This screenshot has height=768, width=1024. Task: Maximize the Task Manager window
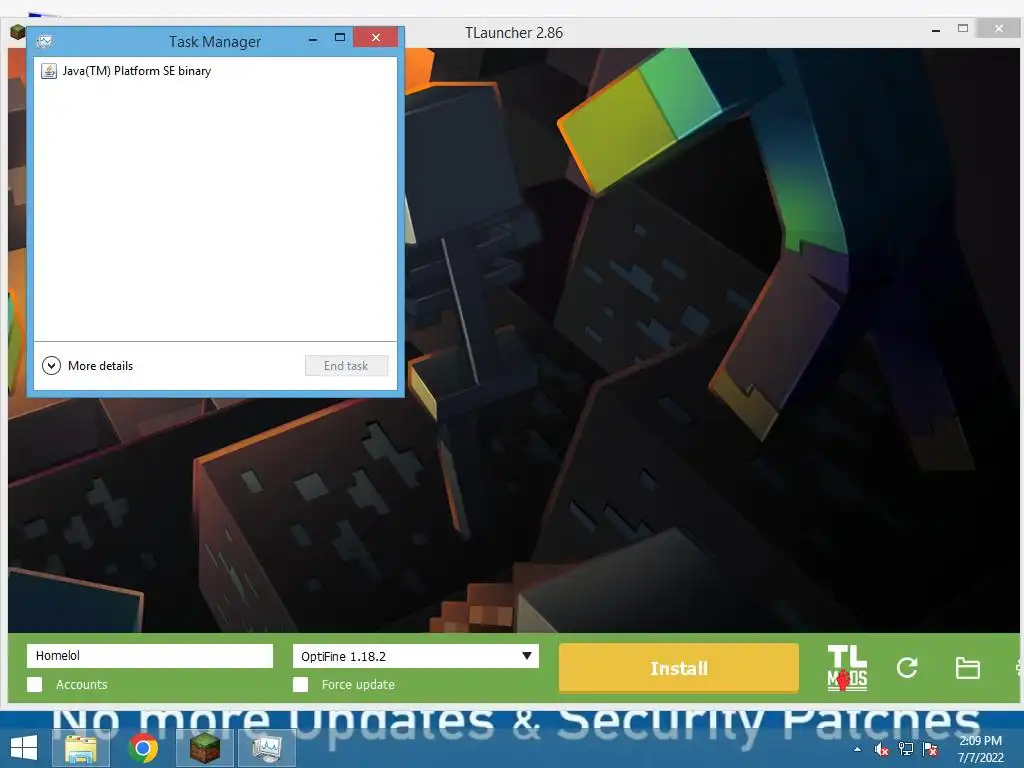click(x=340, y=38)
